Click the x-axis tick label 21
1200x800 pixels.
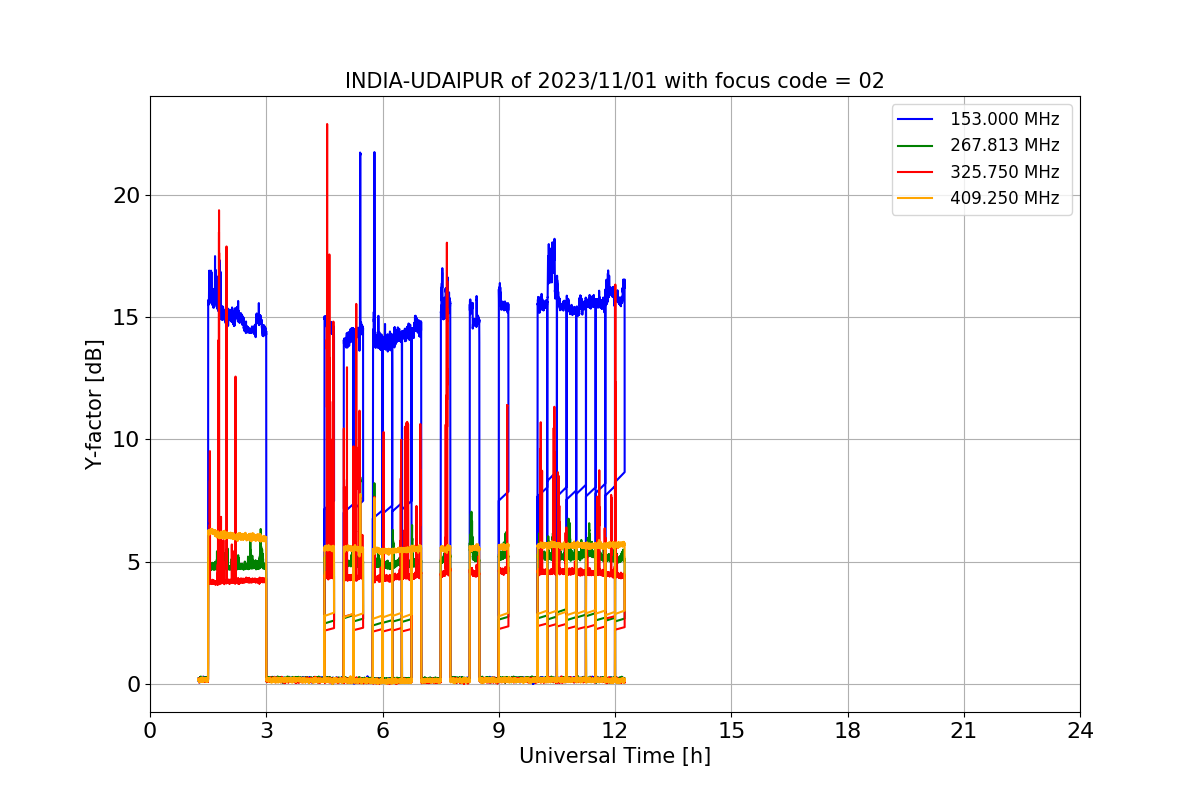[x=964, y=731]
